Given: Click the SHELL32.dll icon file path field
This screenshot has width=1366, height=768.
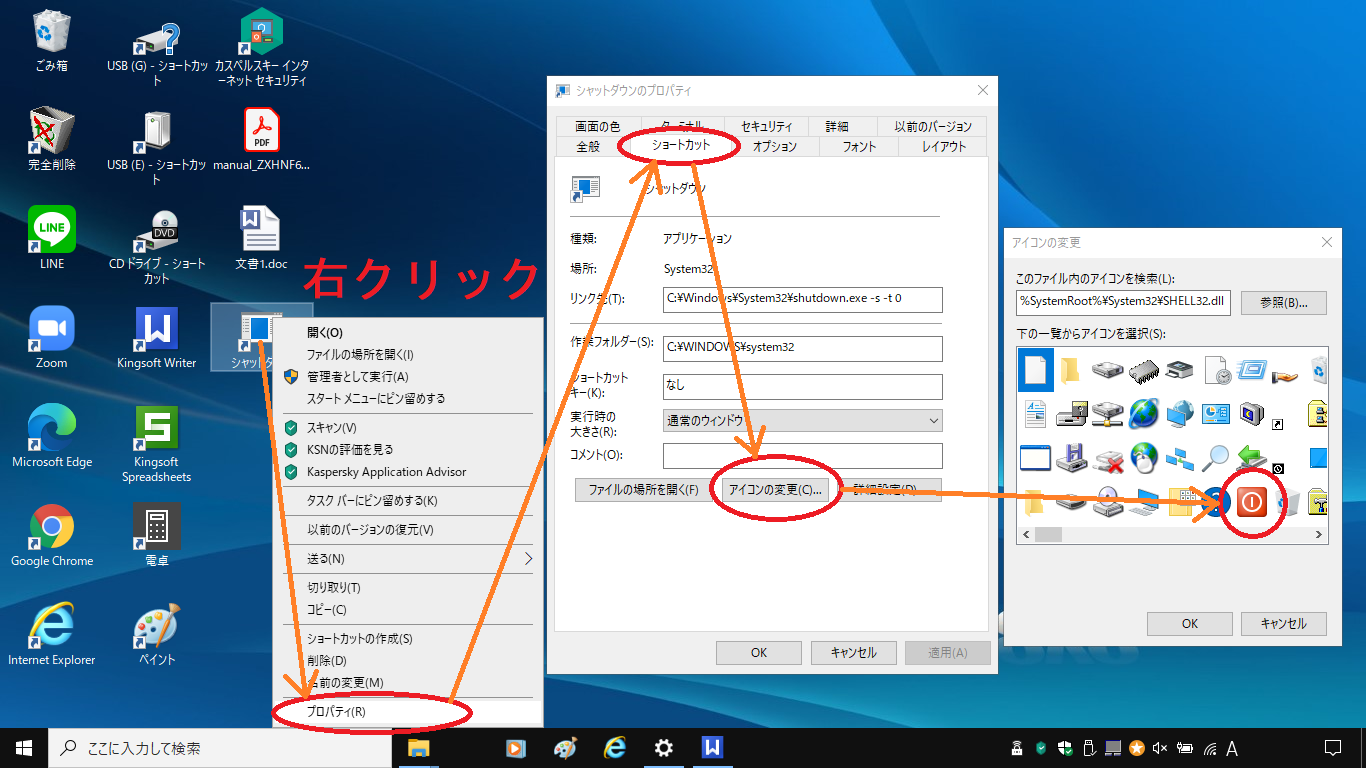Looking at the screenshot, I should point(1124,302).
